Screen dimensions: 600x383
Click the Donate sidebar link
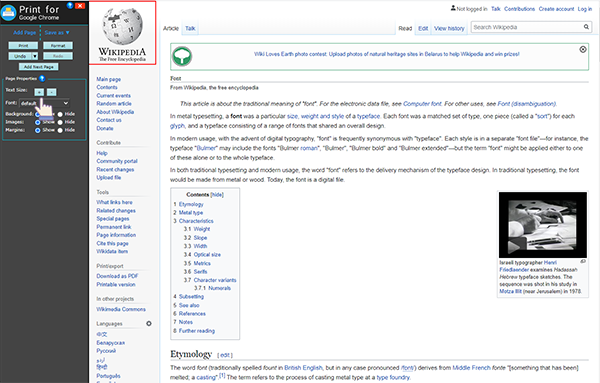104,128
